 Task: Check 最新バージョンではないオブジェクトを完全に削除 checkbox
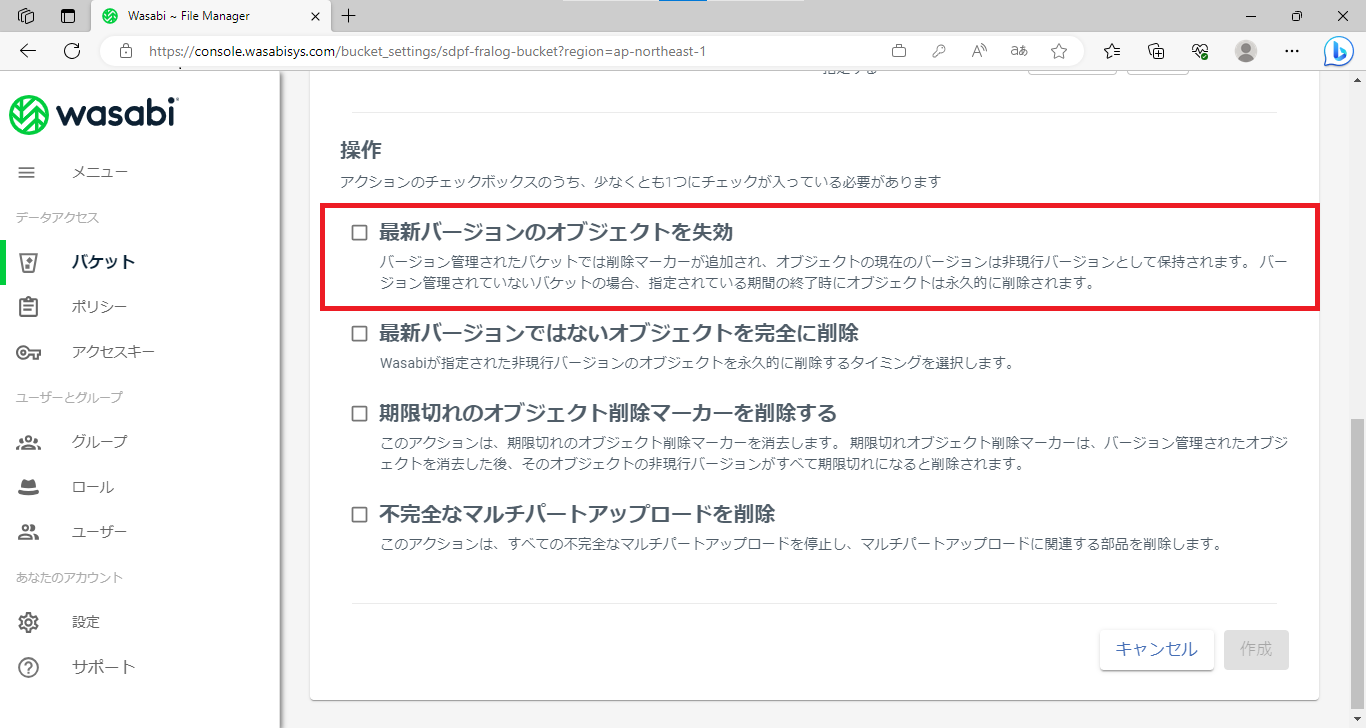point(359,333)
